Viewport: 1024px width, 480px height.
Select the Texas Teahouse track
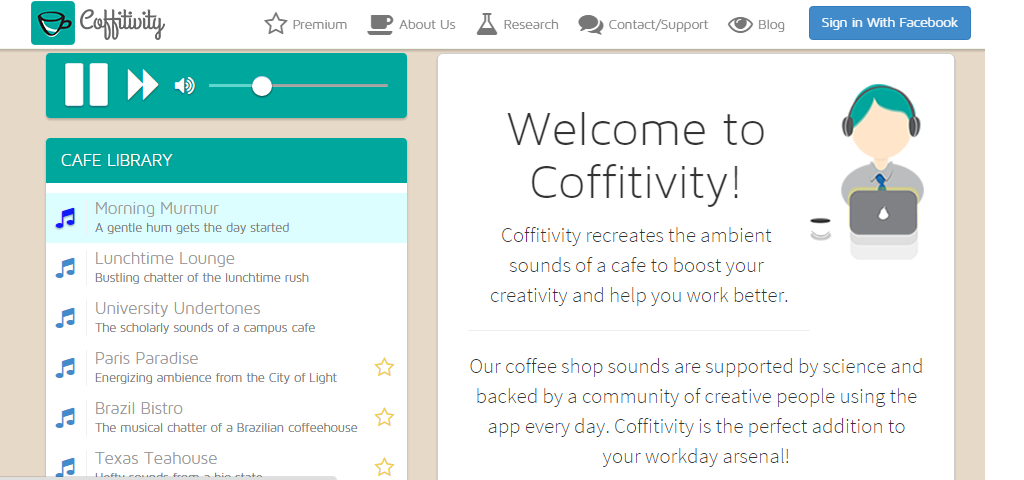pyautogui.click(x=155, y=459)
